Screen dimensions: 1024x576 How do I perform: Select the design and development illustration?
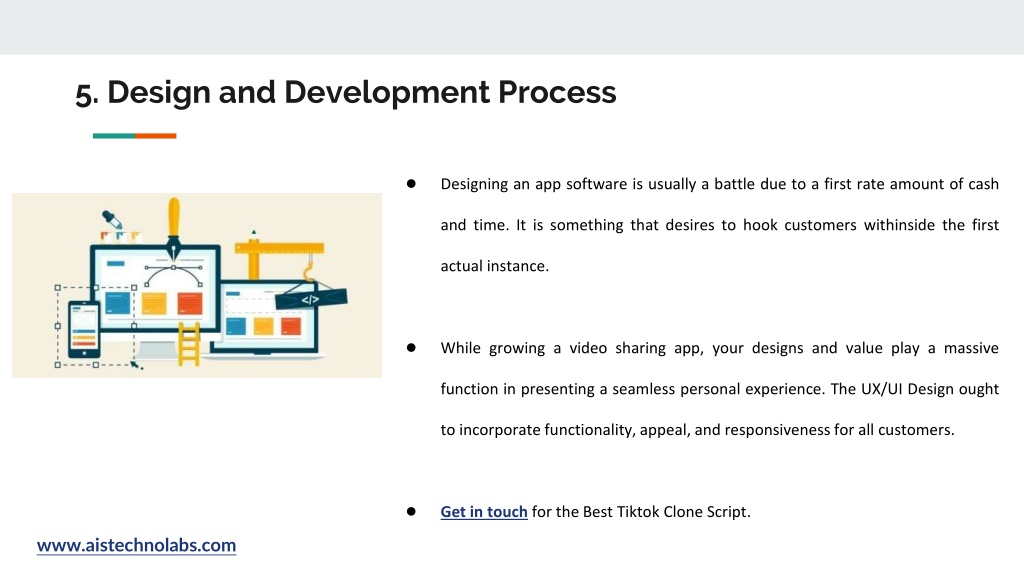(197, 285)
